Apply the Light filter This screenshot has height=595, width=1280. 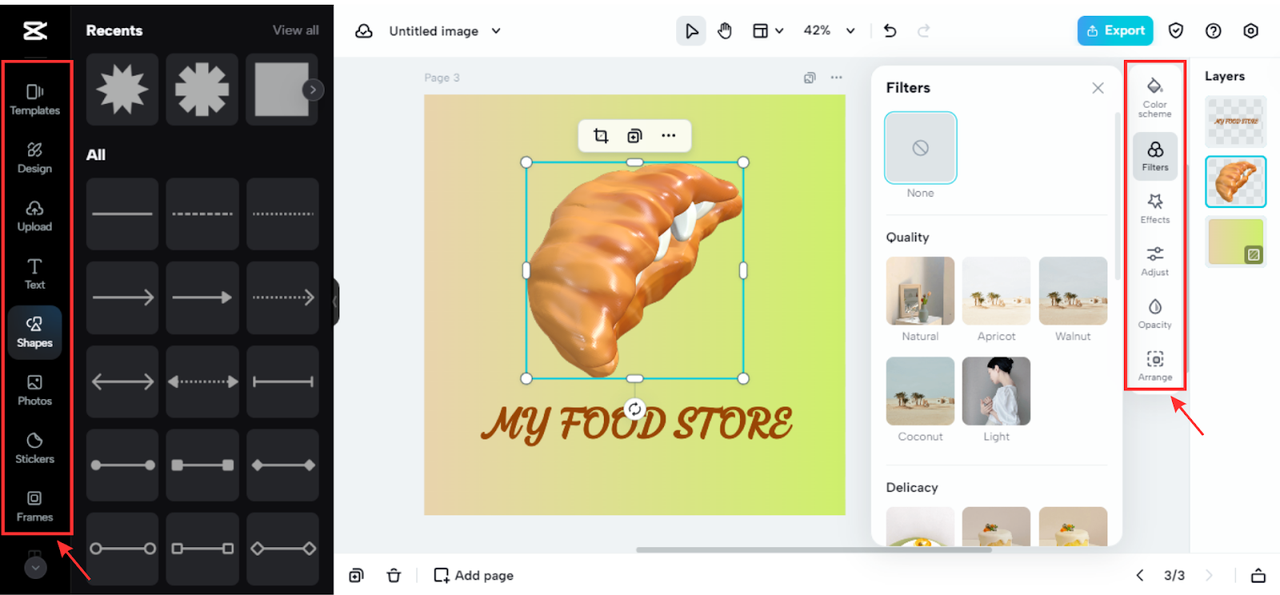[x=996, y=391]
